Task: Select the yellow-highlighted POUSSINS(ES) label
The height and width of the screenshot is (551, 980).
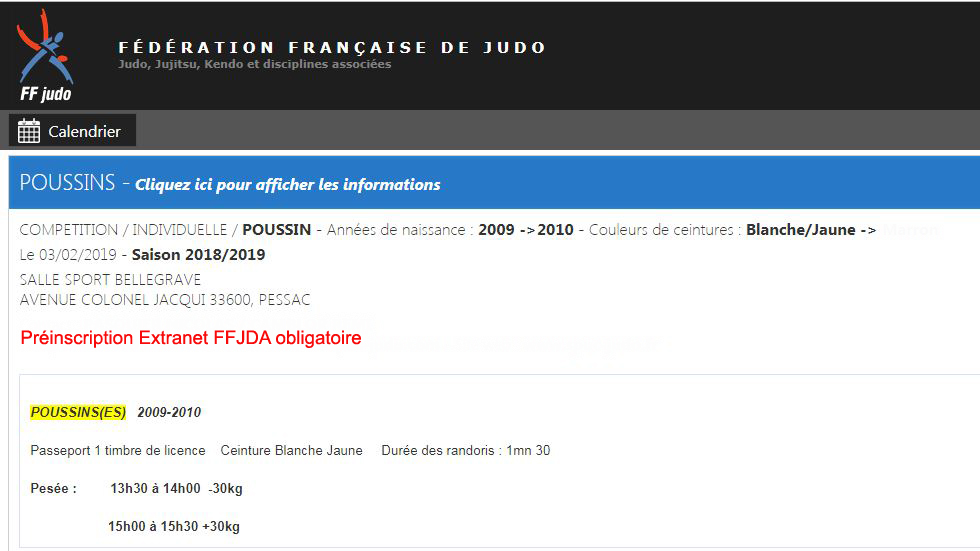Action: point(78,412)
